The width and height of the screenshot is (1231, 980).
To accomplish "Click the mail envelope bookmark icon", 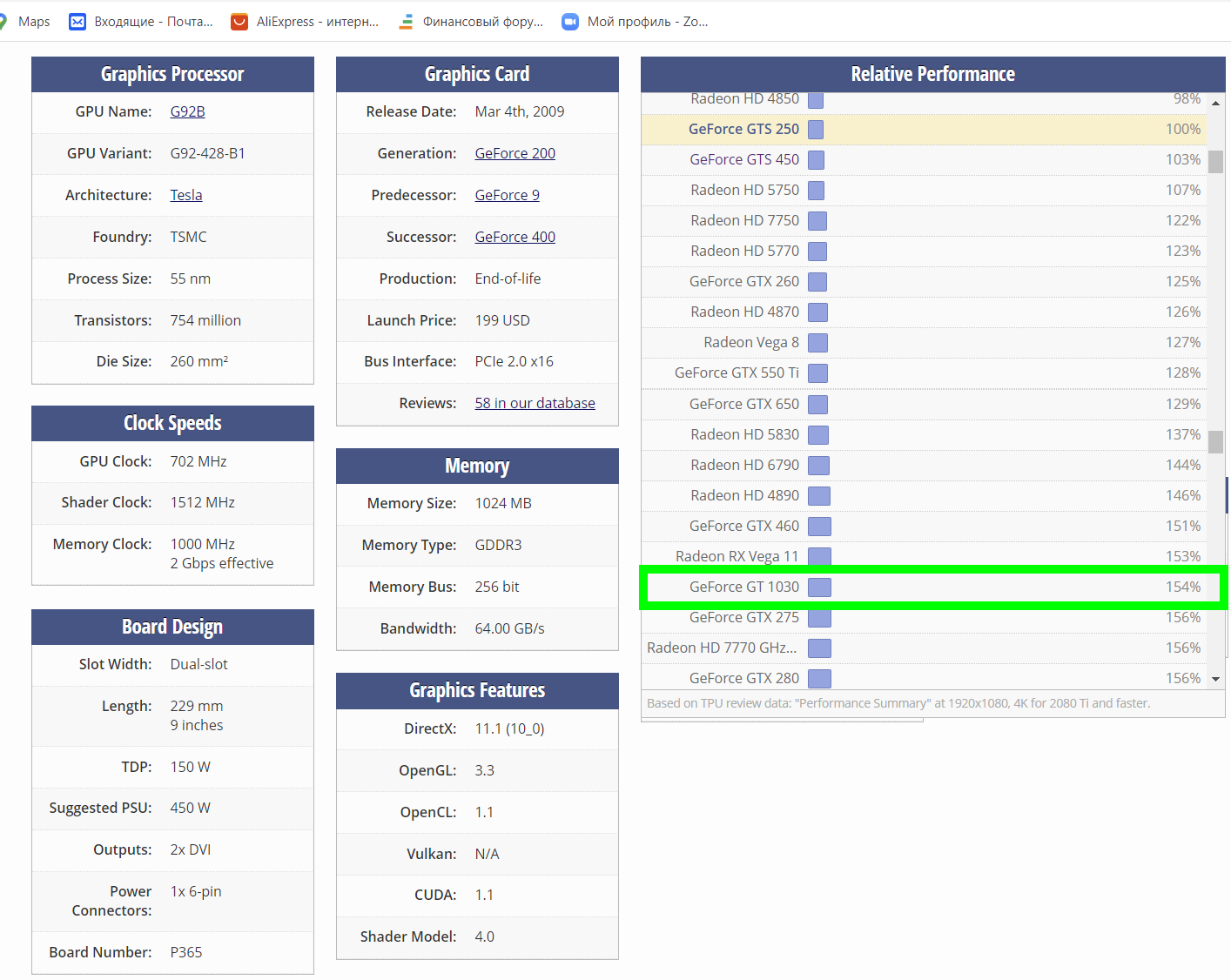I will click(x=77, y=22).
